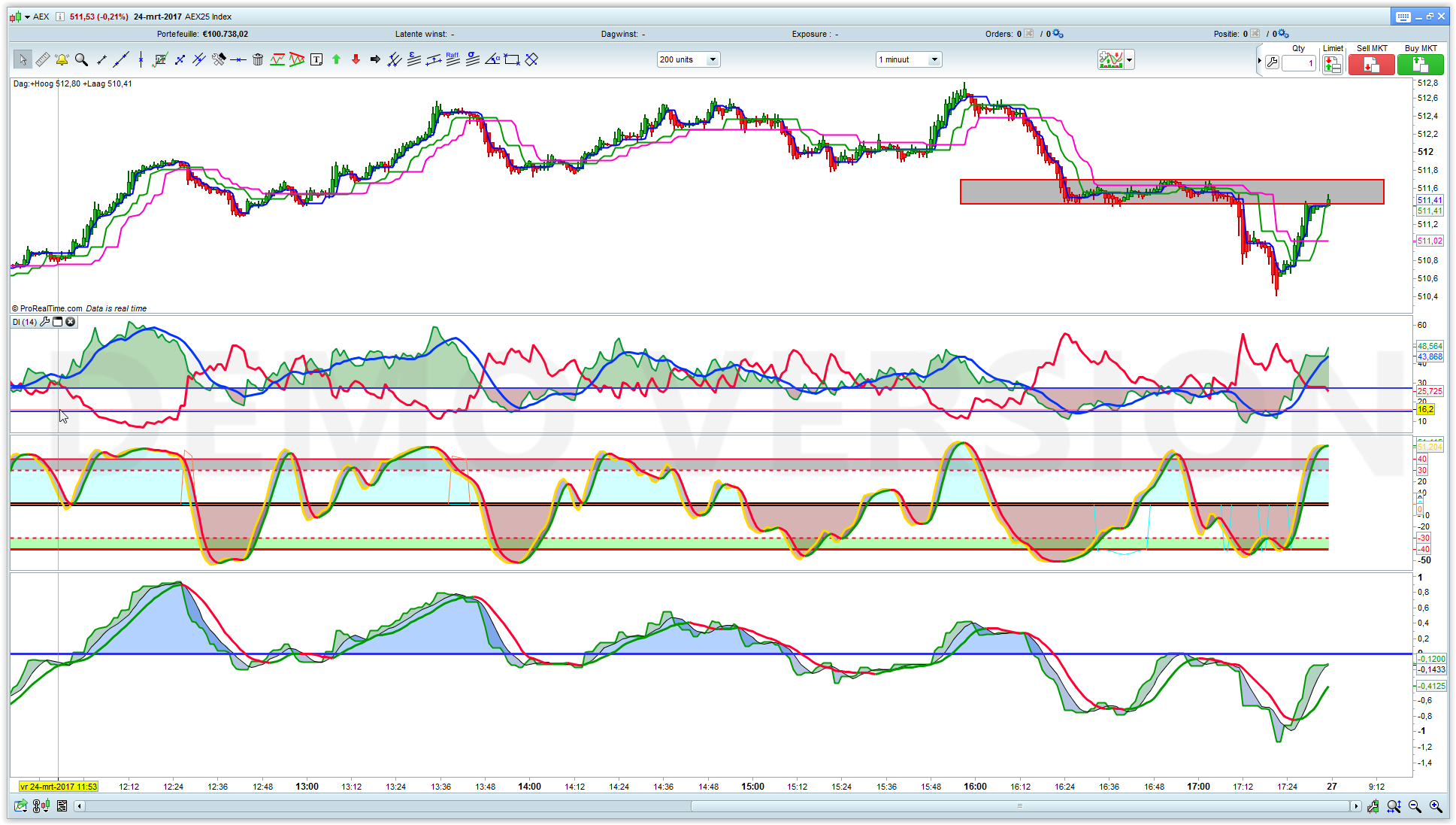
Task: Select the ruler measurement tool
Action: tap(42, 59)
